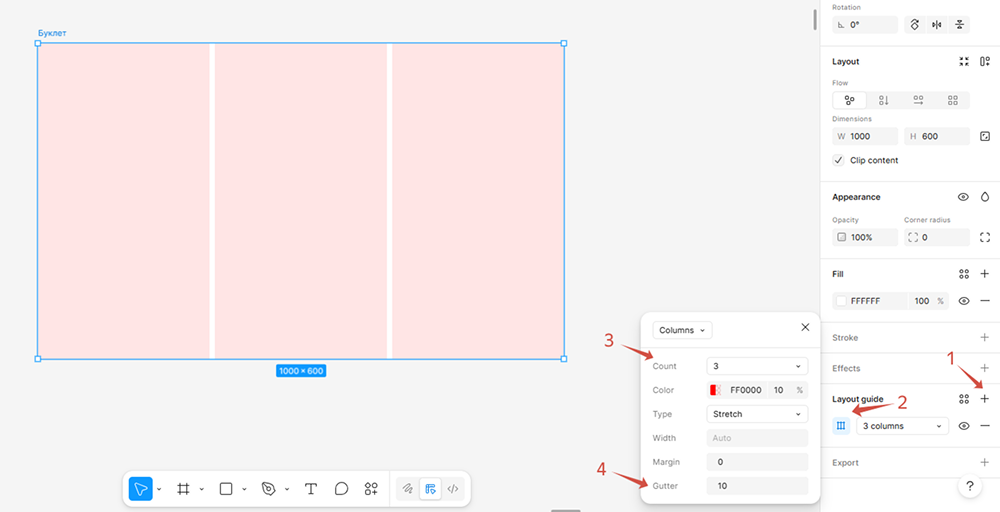Screen dimensions: 1000x512
Task: Select the Pen tool
Action: pos(268,489)
